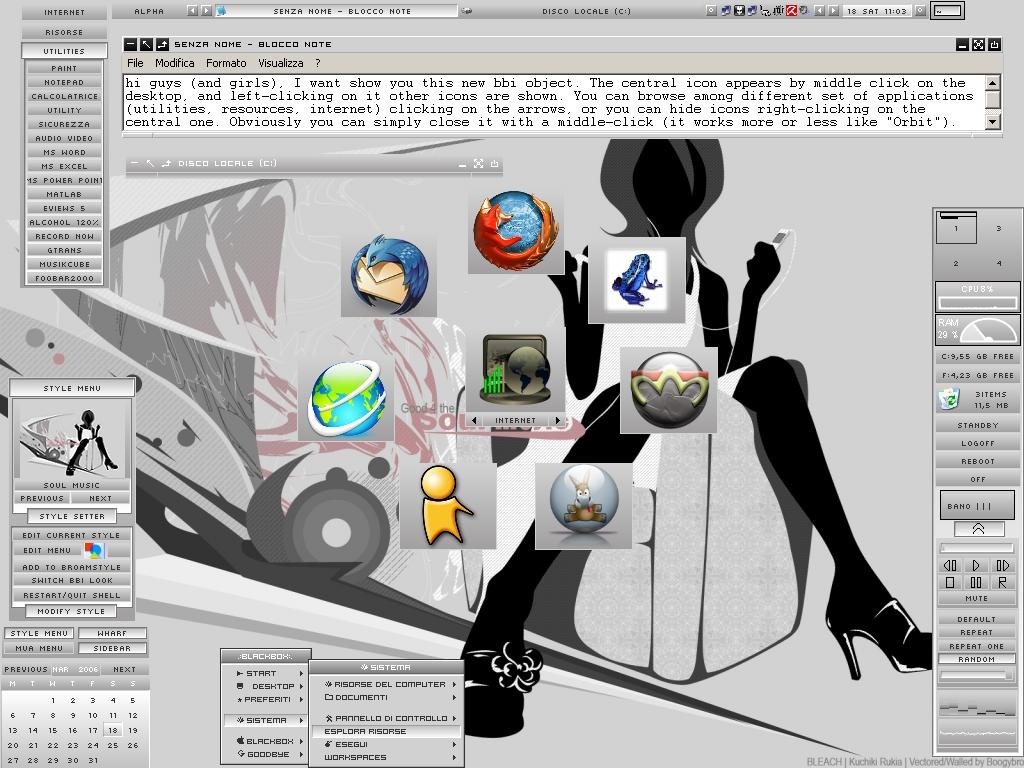Open the Firefox browser icon
This screenshot has height=768, width=1024.
(x=516, y=230)
